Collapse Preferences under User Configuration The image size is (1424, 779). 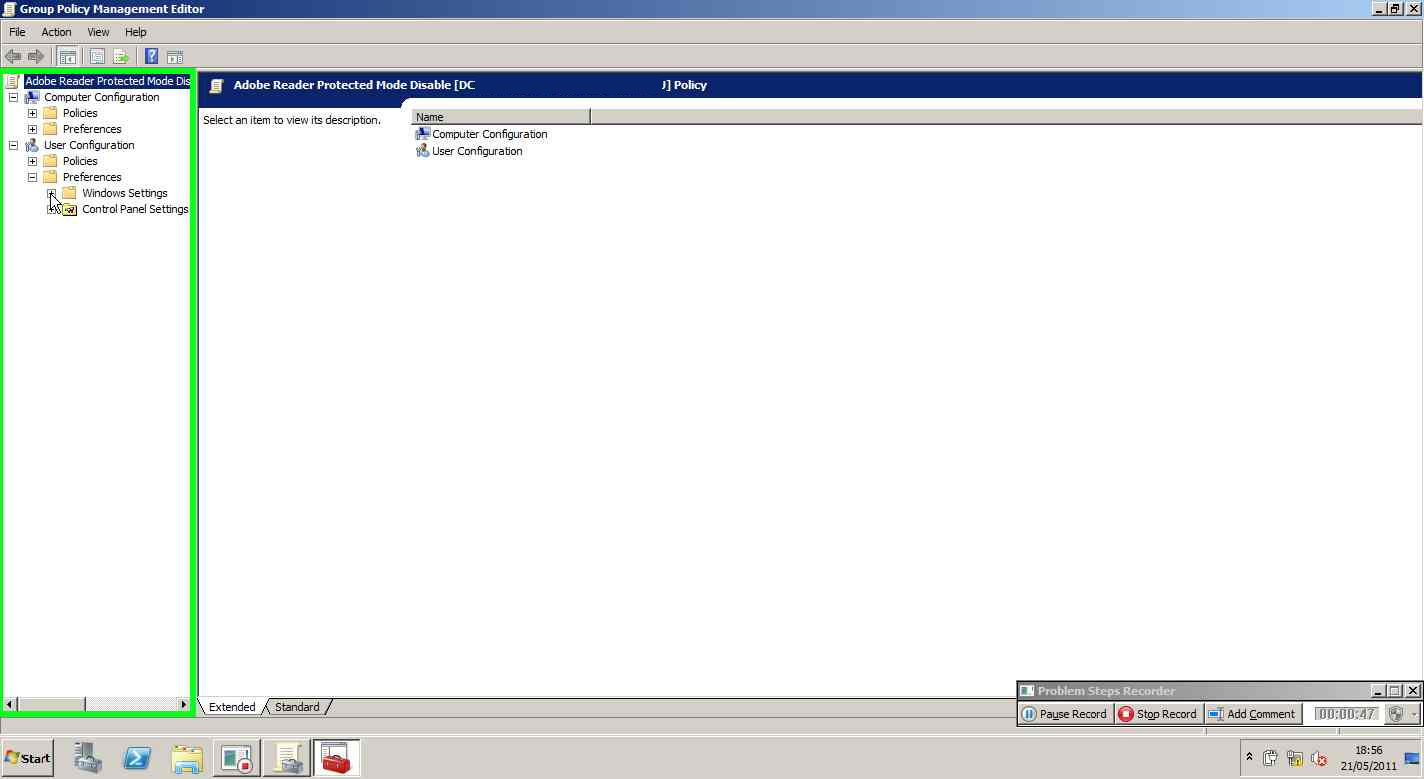pos(32,177)
